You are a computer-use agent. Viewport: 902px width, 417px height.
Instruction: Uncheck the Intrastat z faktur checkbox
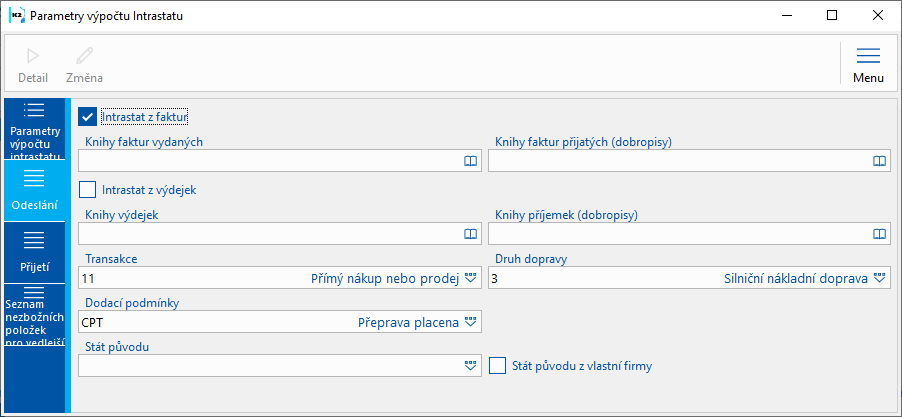pos(89,117)
